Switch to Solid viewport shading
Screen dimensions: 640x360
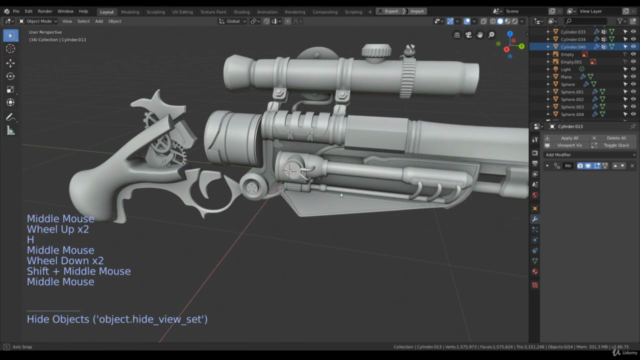(x=500, y=21)
